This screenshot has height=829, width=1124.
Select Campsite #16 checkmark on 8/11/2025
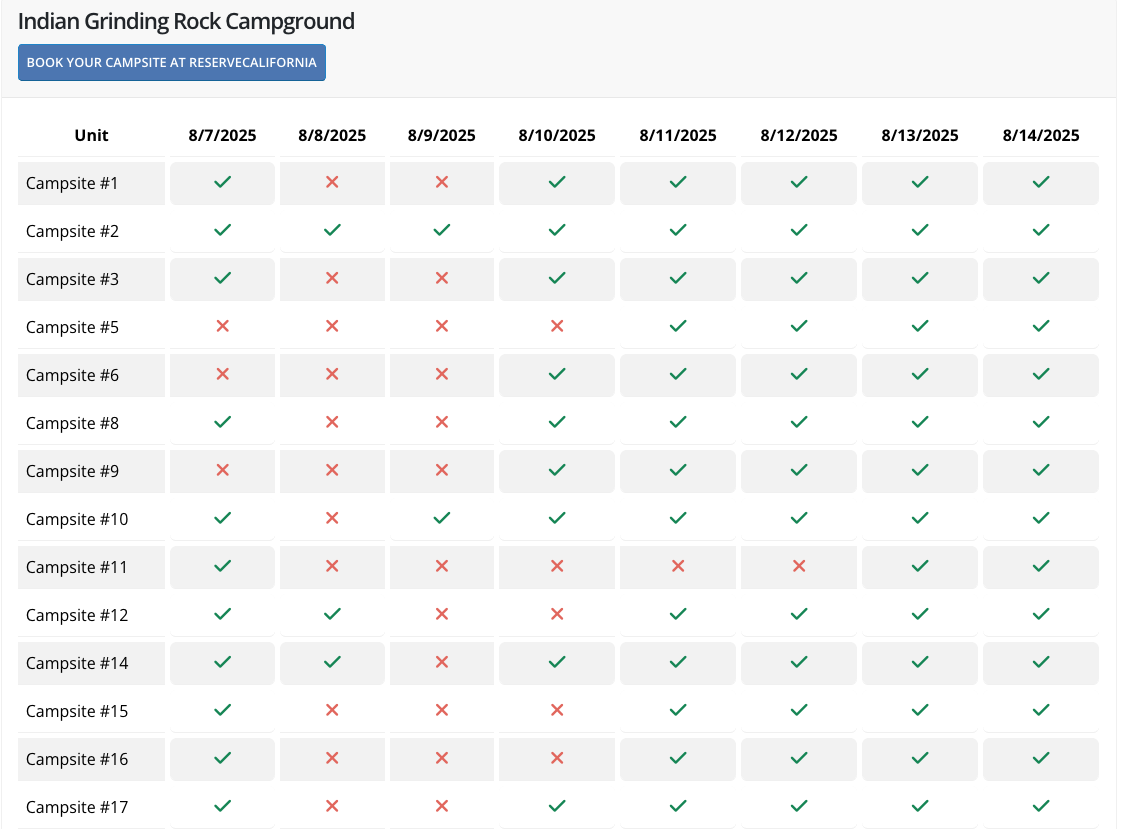(x=678, y=758)
